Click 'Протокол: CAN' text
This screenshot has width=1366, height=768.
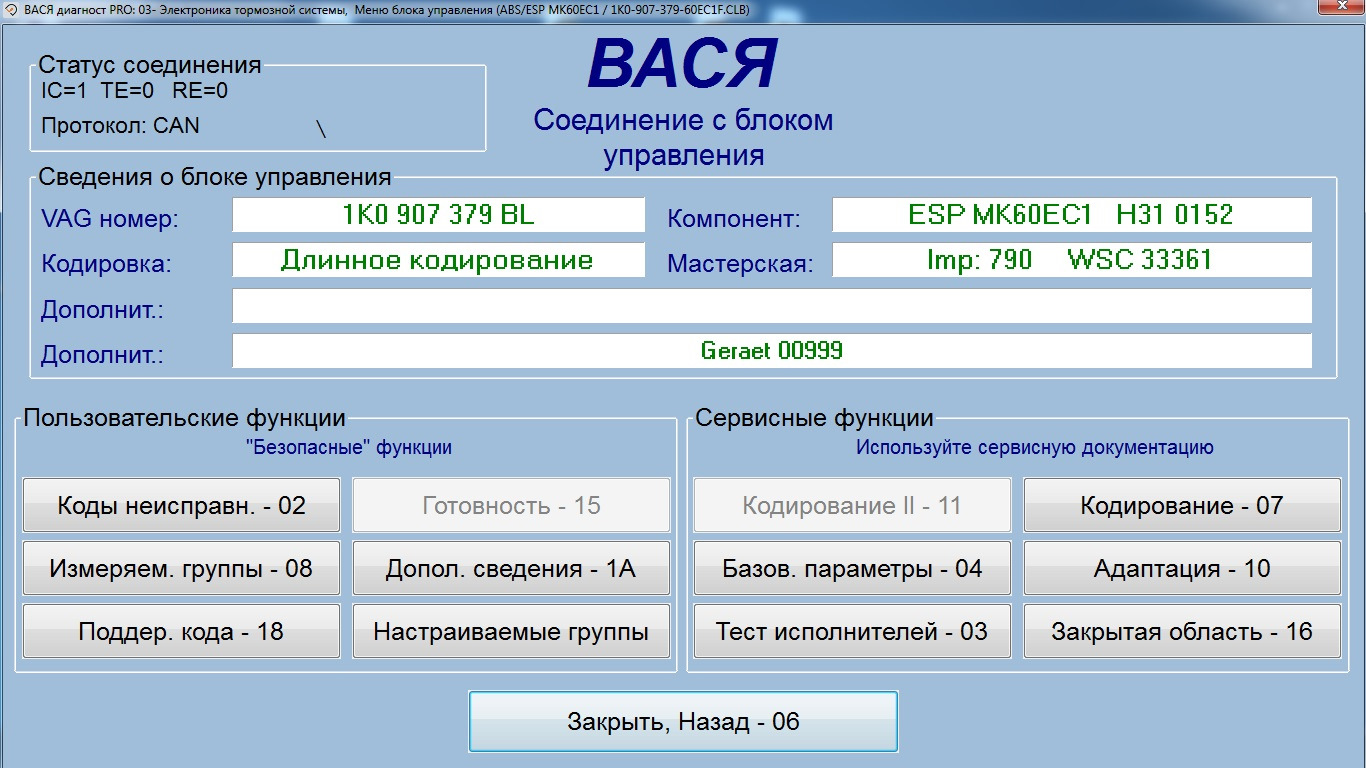120,126
